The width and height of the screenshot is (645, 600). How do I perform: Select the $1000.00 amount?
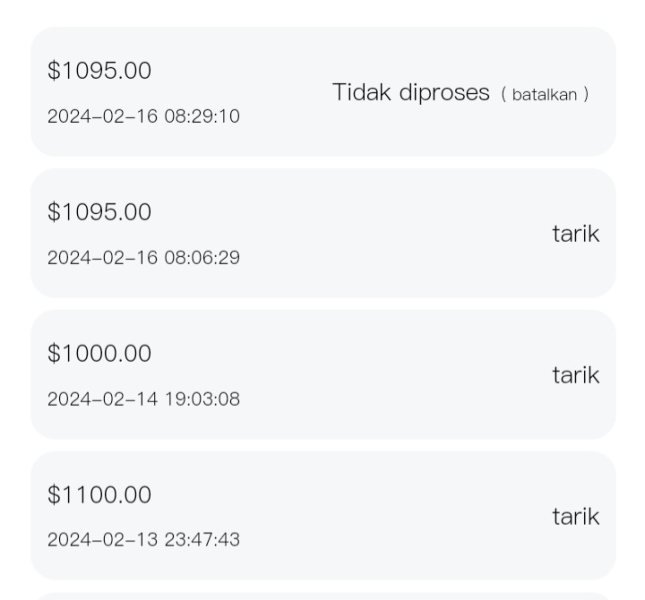point(99,353)
